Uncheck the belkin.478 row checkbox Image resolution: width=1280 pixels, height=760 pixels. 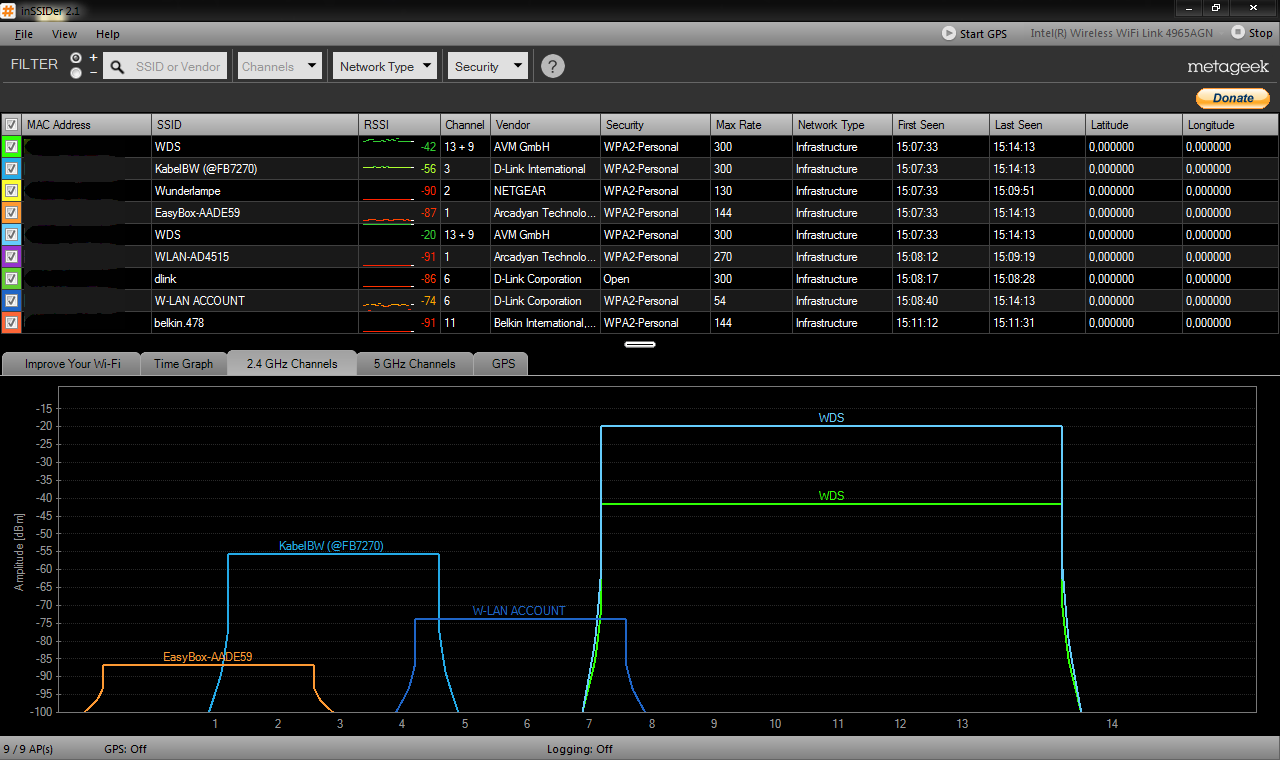11,323
